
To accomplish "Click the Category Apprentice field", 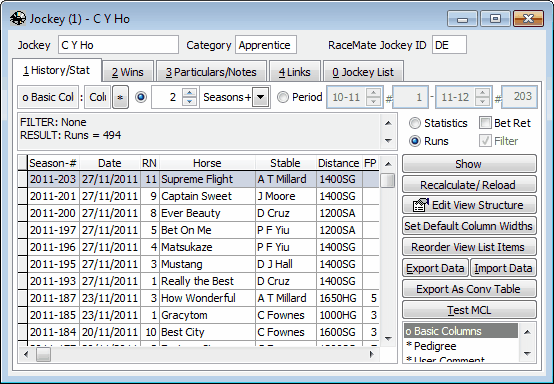I will pos(266,45).
